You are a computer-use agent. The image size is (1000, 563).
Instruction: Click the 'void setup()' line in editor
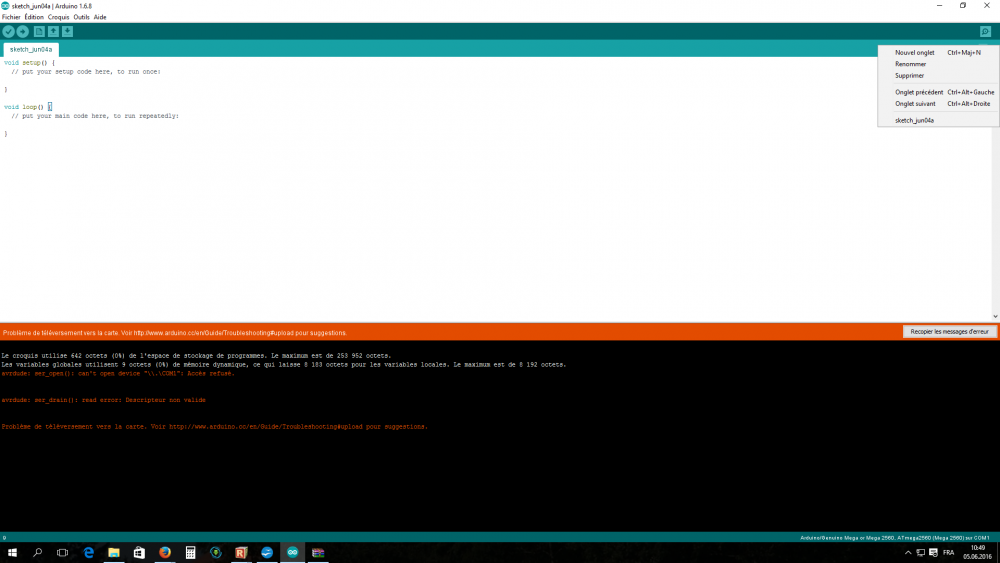point(29,62)
